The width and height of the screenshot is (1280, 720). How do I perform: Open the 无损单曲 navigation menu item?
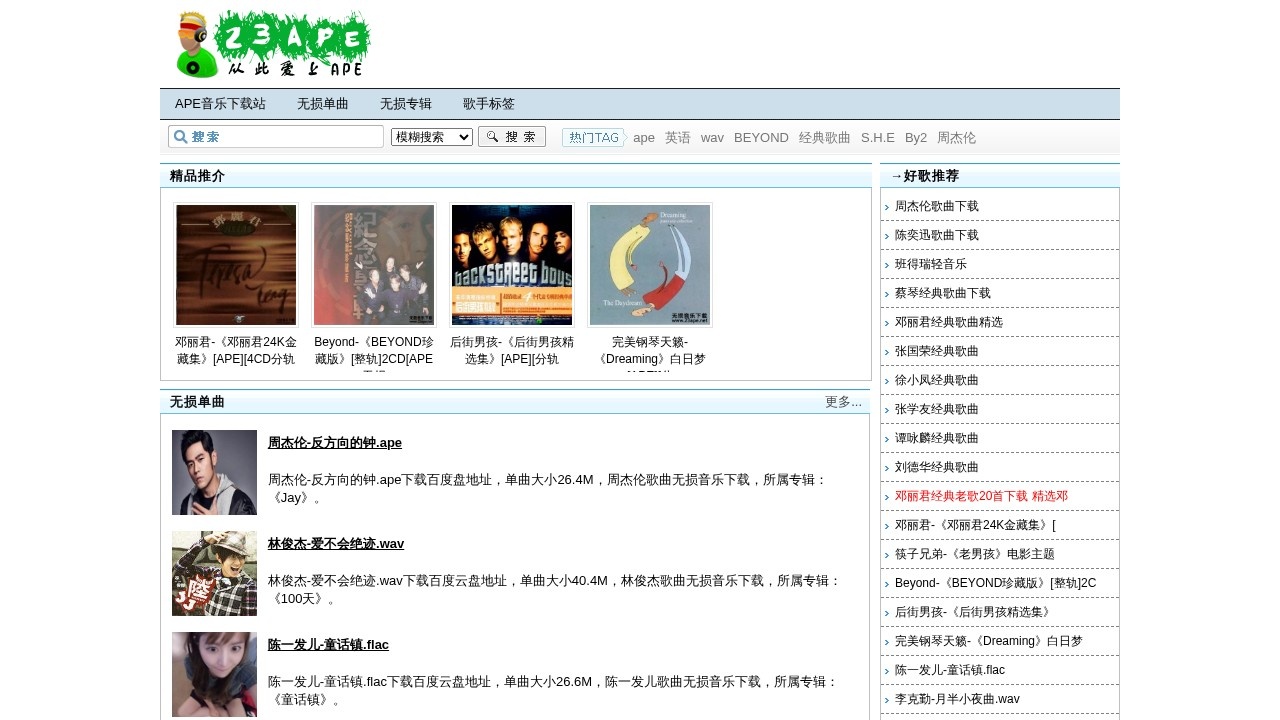[x=323, y=104]
